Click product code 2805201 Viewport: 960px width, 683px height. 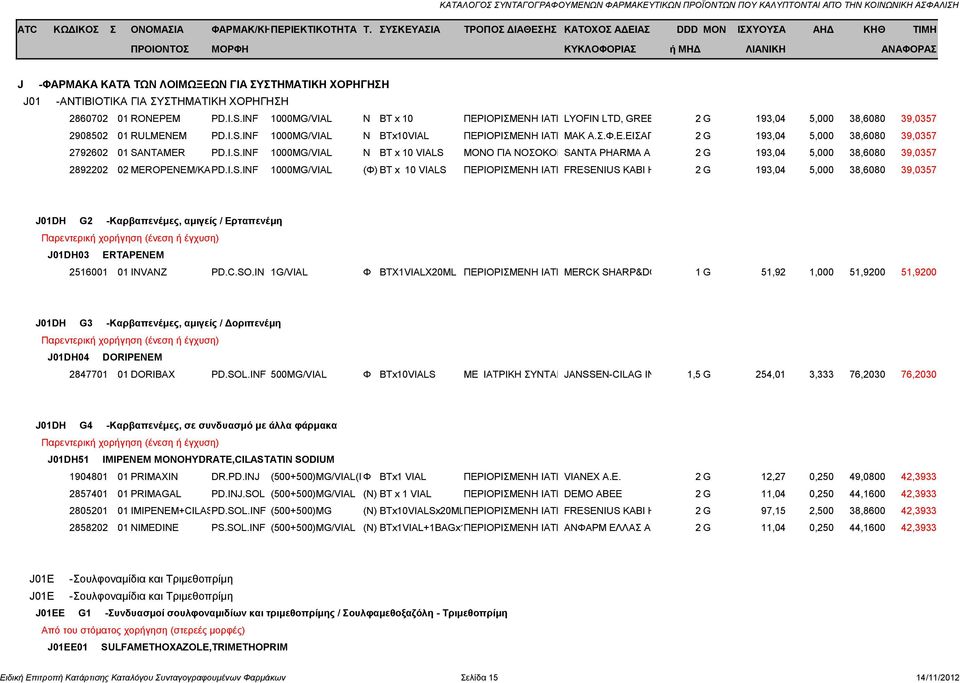88,511
